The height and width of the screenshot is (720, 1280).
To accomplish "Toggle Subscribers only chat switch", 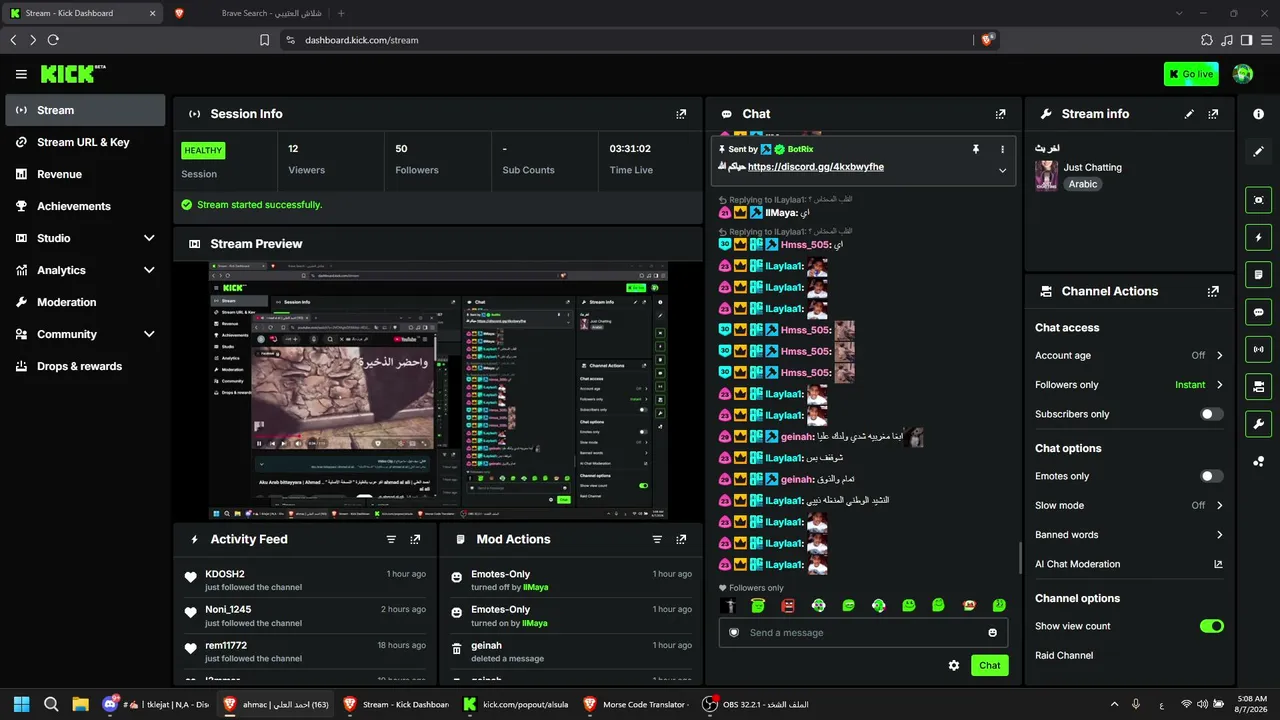I will pyautogui.click(x=1211, y=414).
